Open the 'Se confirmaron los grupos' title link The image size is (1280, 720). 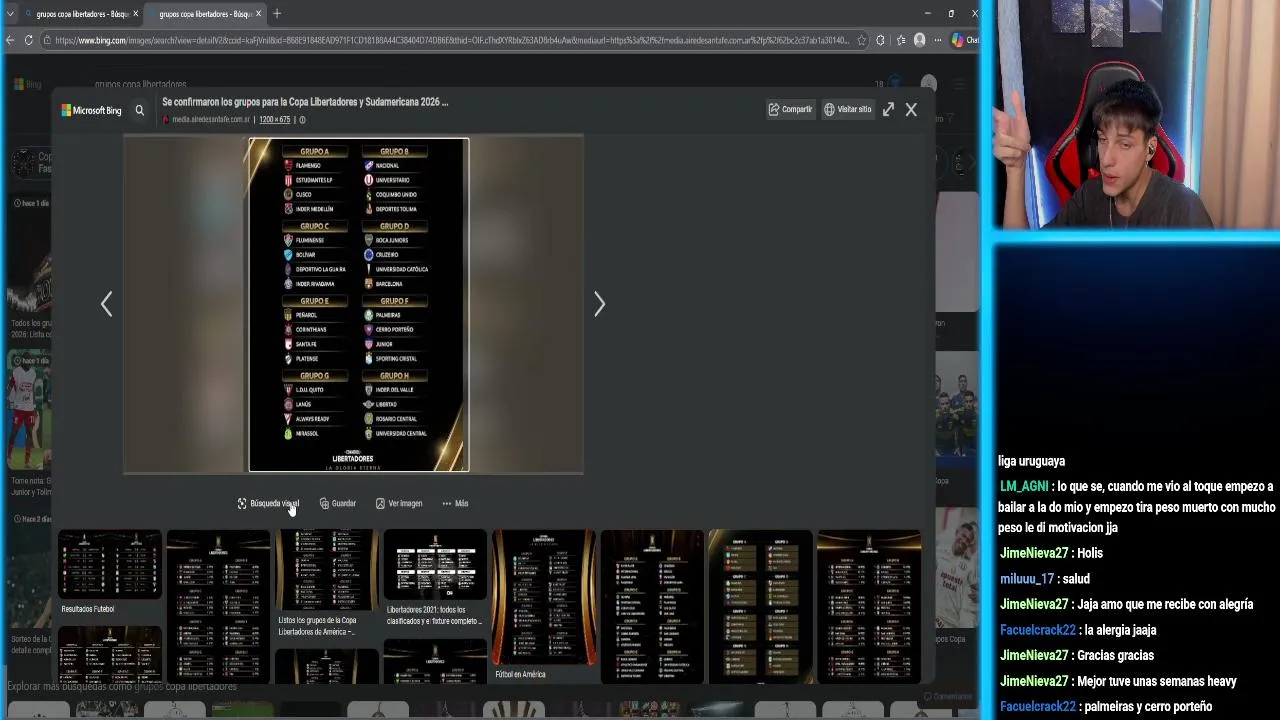[x=305, y=102]
